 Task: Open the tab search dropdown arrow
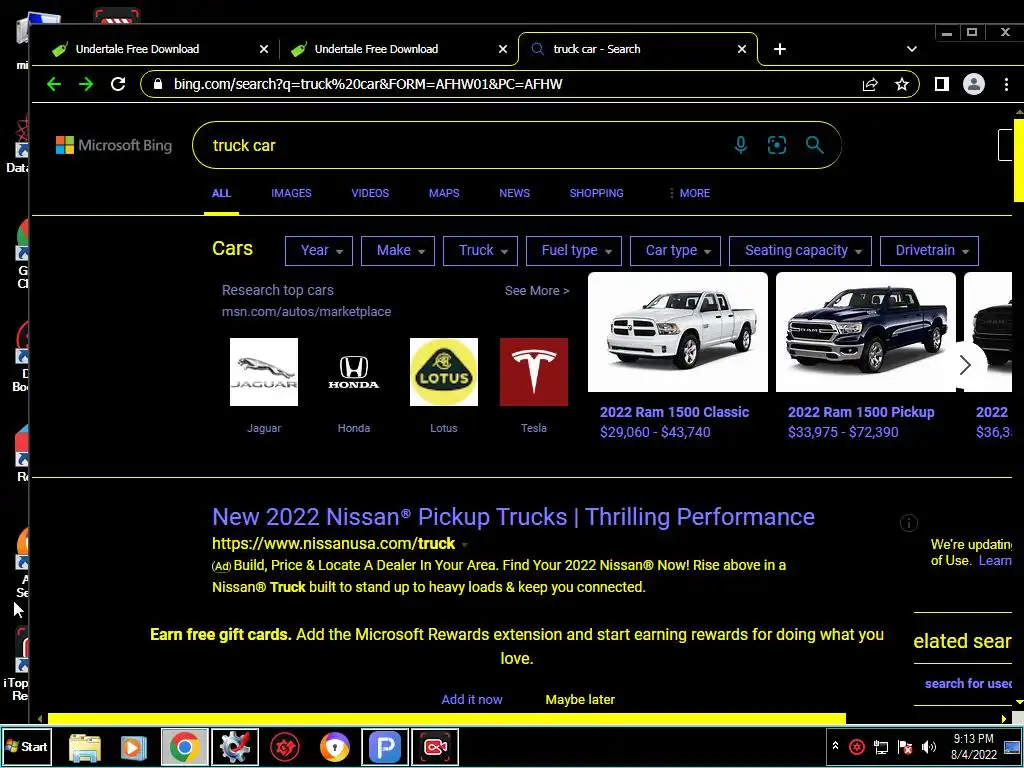click(x=912, y=49)
